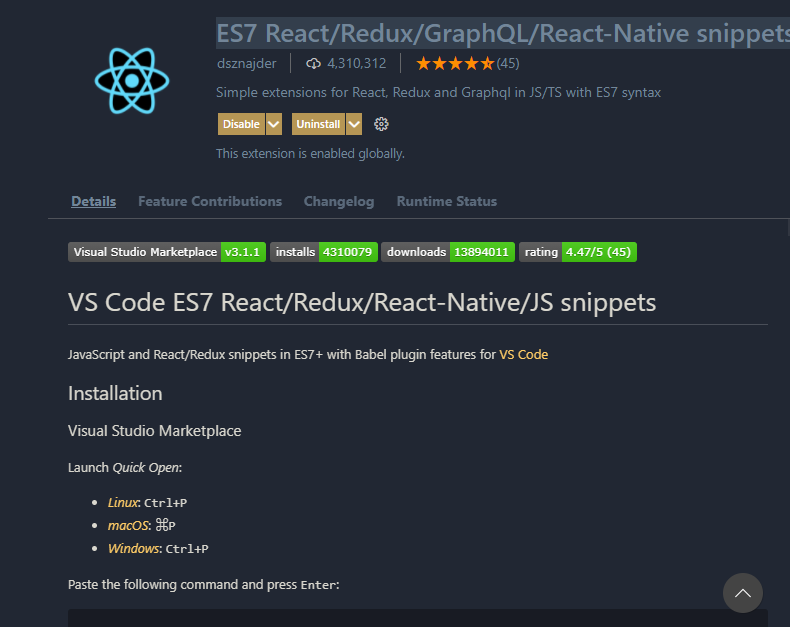Screen dimensions: 790x627
Task: Click the cloud download install count icon
Action: pos(313,64)
